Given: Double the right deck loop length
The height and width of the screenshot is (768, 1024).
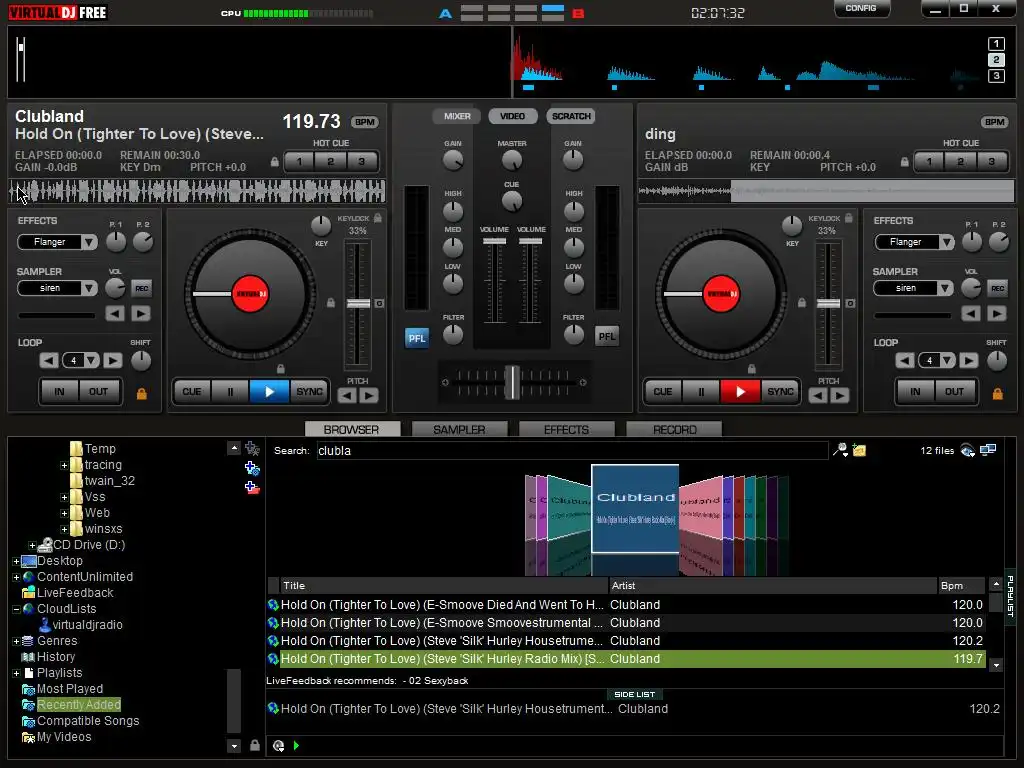Looking at the screenshot, I should (968, 360).
